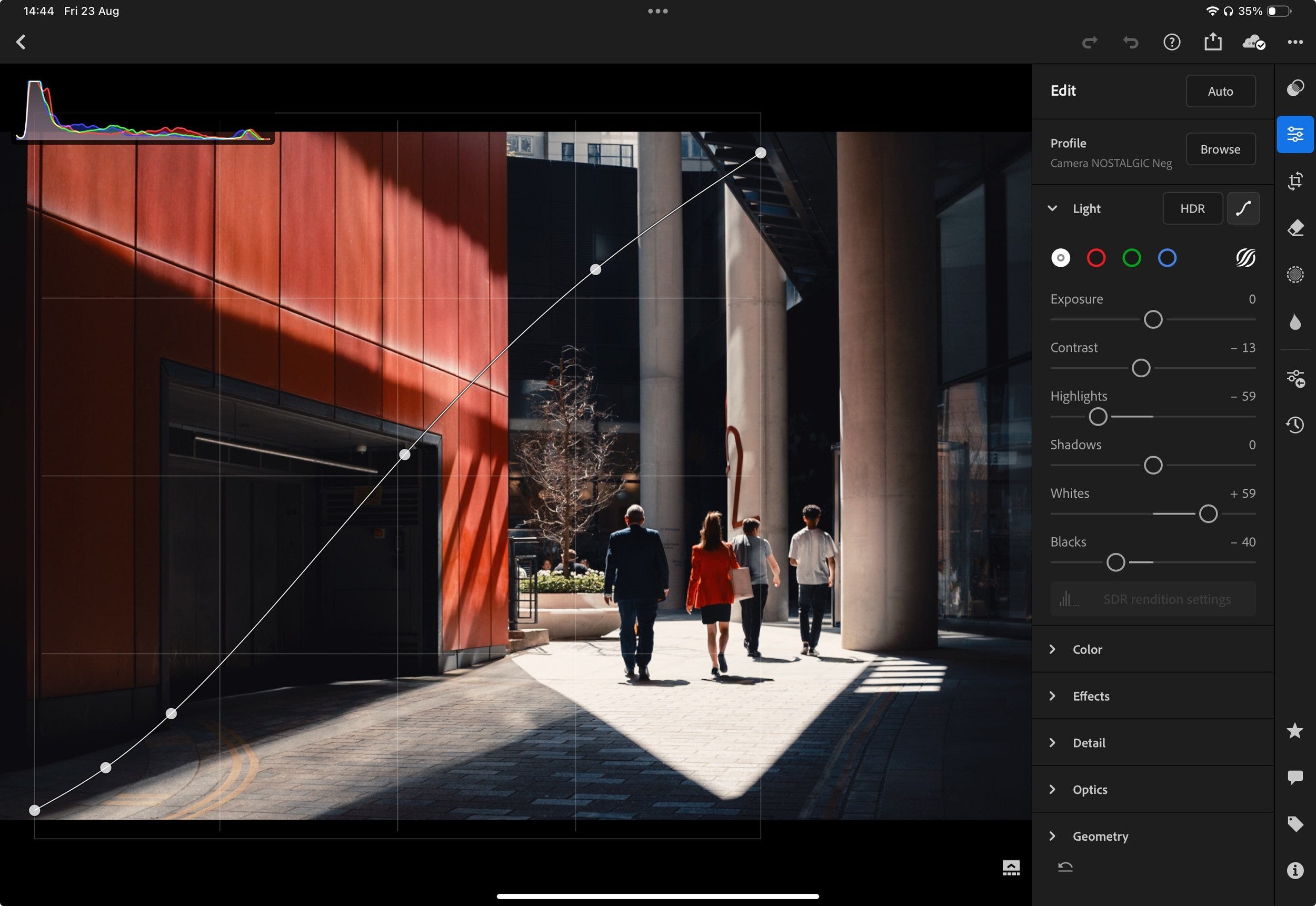Viewport: 1316px width, 906px height.
Task: Open the Comments speech bubble icon
Action: (x=1294, y=777)
